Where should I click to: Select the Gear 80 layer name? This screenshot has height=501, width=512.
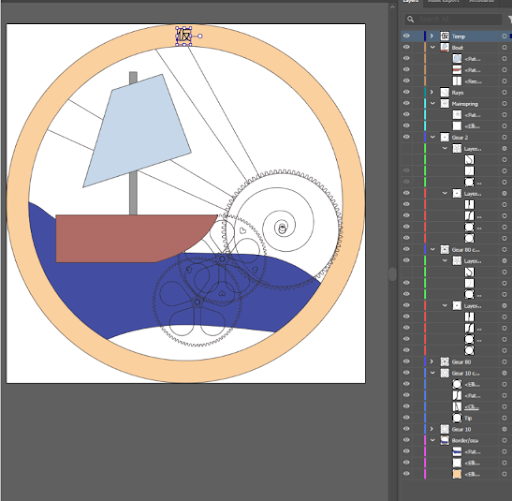tap(461, 362)
